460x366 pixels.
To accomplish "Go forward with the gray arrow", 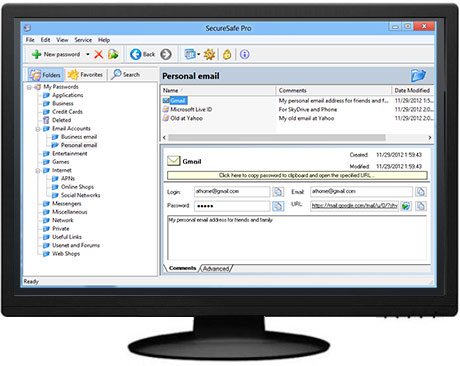I will (166, 54).
